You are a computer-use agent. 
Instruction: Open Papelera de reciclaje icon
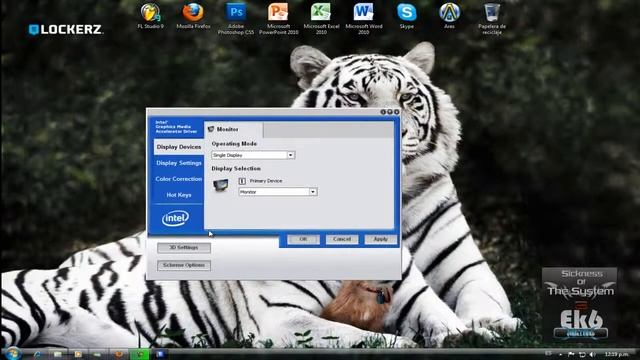[492, 19]
